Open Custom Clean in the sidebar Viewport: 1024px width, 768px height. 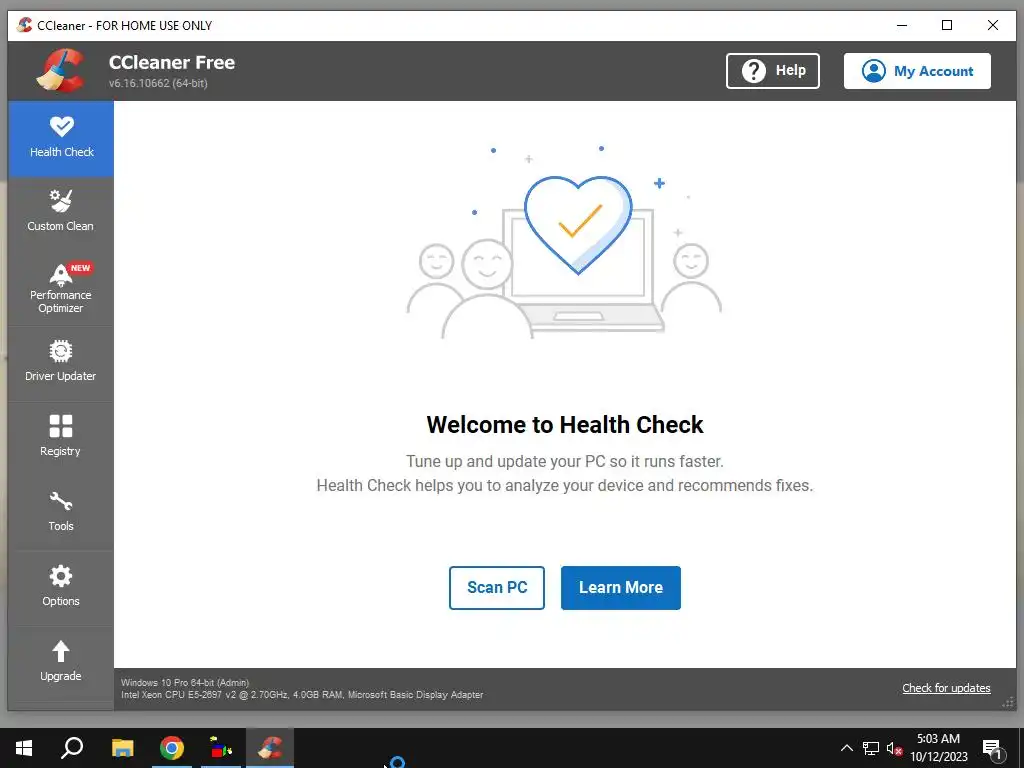point(61,211)
